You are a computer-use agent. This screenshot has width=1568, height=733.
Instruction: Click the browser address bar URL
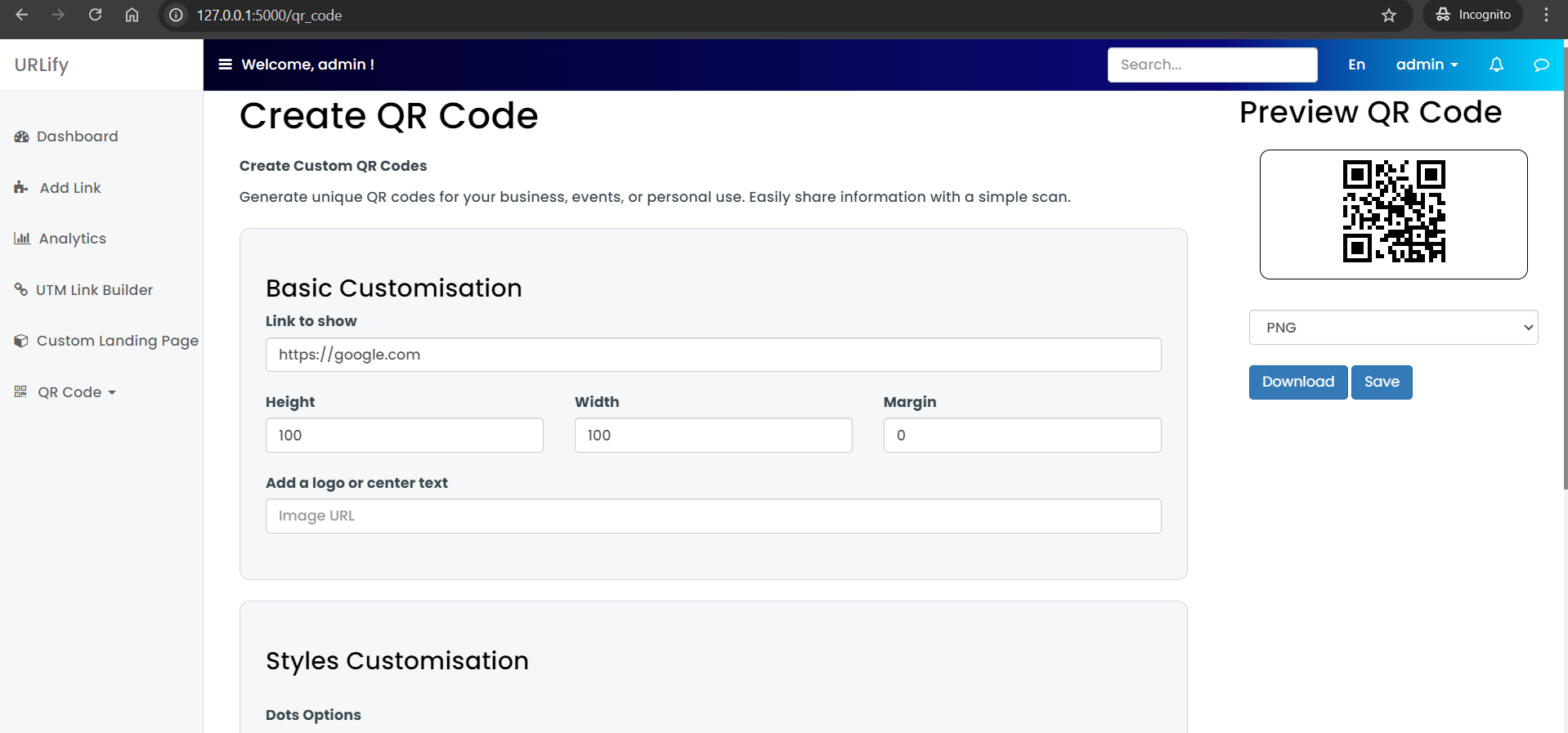point(269,16)
